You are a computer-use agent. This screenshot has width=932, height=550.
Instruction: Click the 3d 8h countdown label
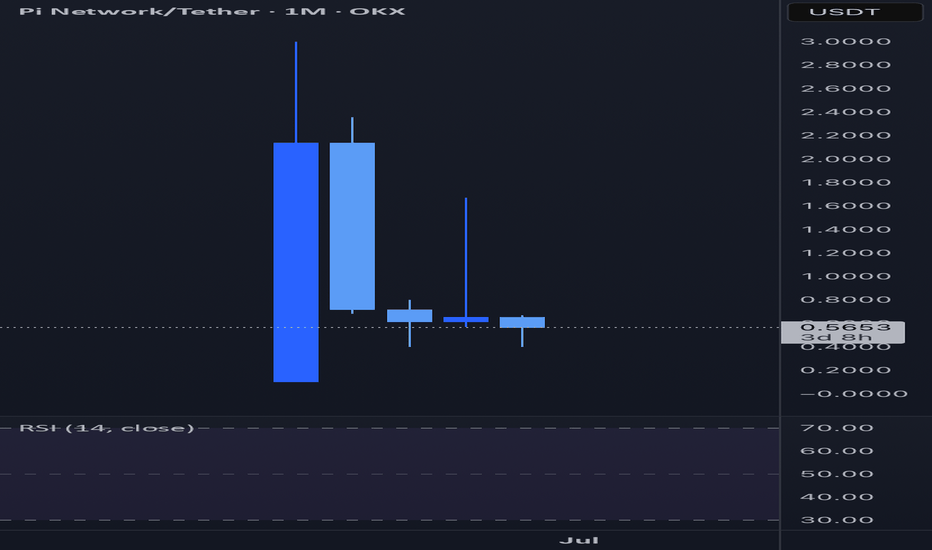836,338
